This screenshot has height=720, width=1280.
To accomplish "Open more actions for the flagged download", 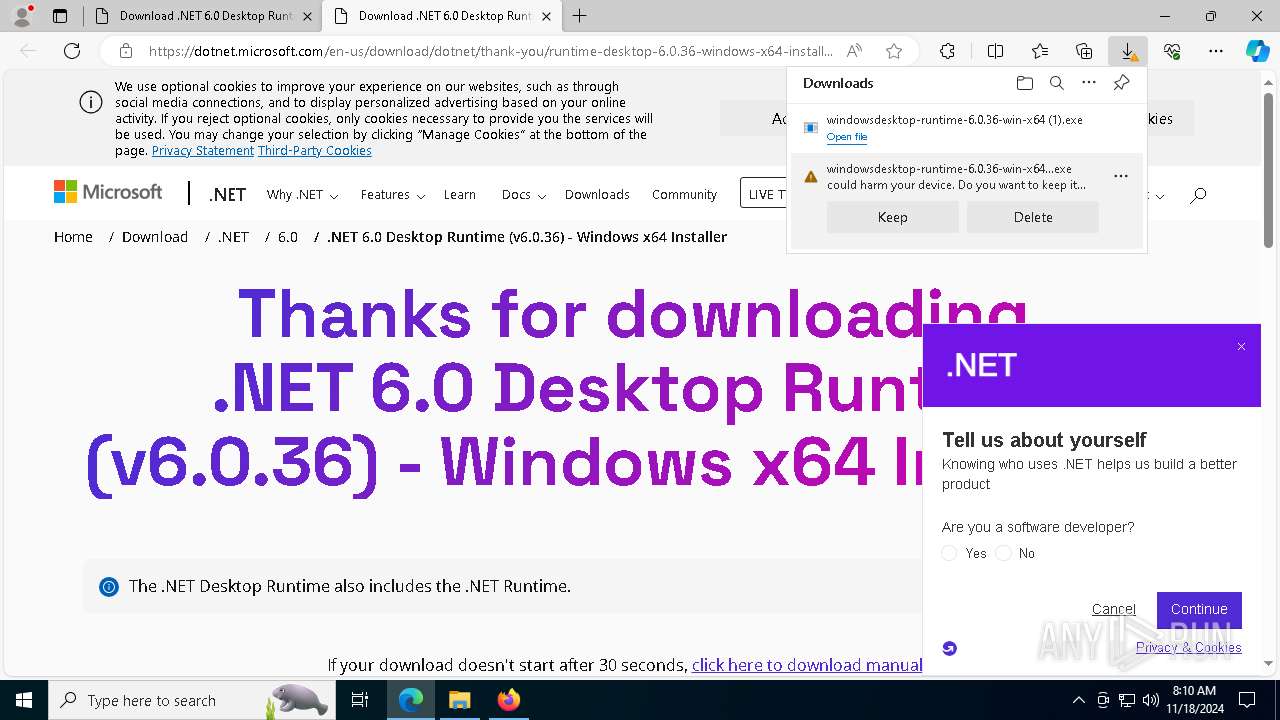I will point(1121,176).
